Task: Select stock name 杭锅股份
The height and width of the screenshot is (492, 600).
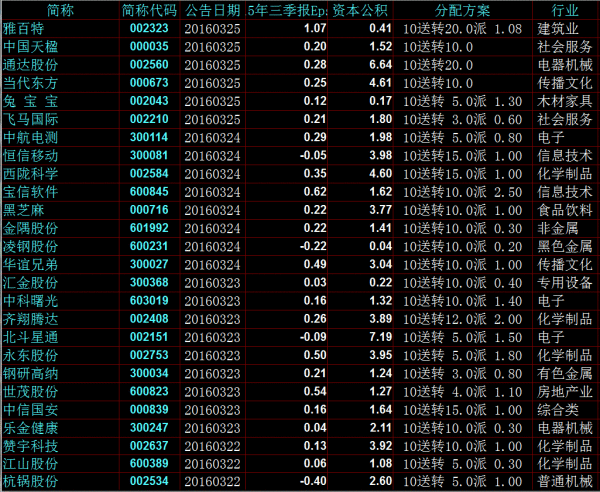Action: tap(31, 482)
